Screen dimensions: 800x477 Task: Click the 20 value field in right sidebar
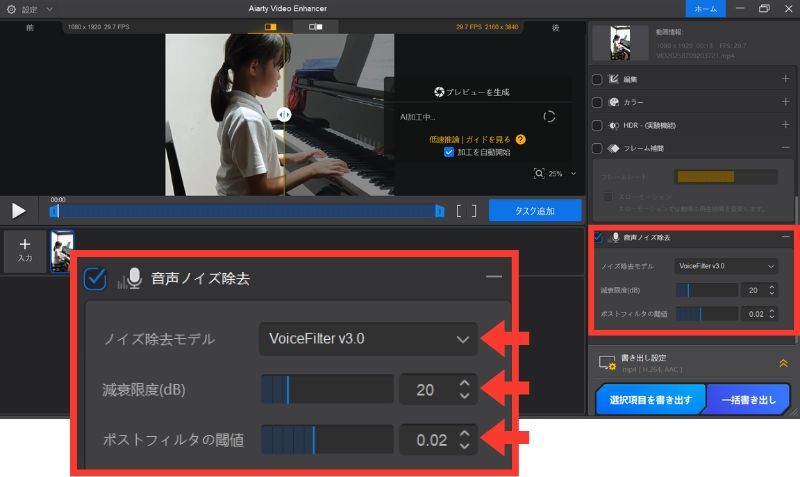[753, 290]
